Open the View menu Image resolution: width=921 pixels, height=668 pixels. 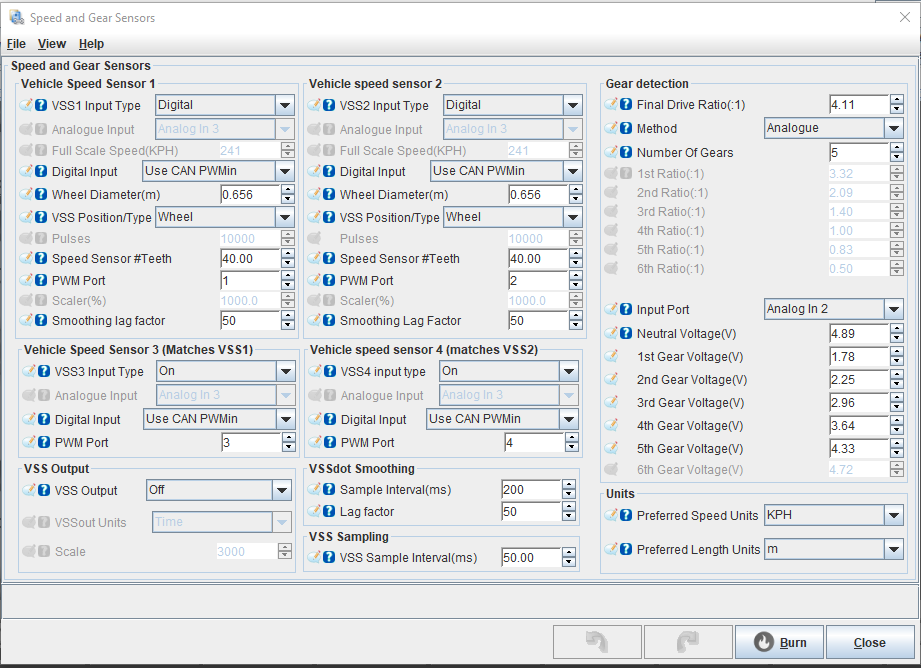tap(52, 44)
